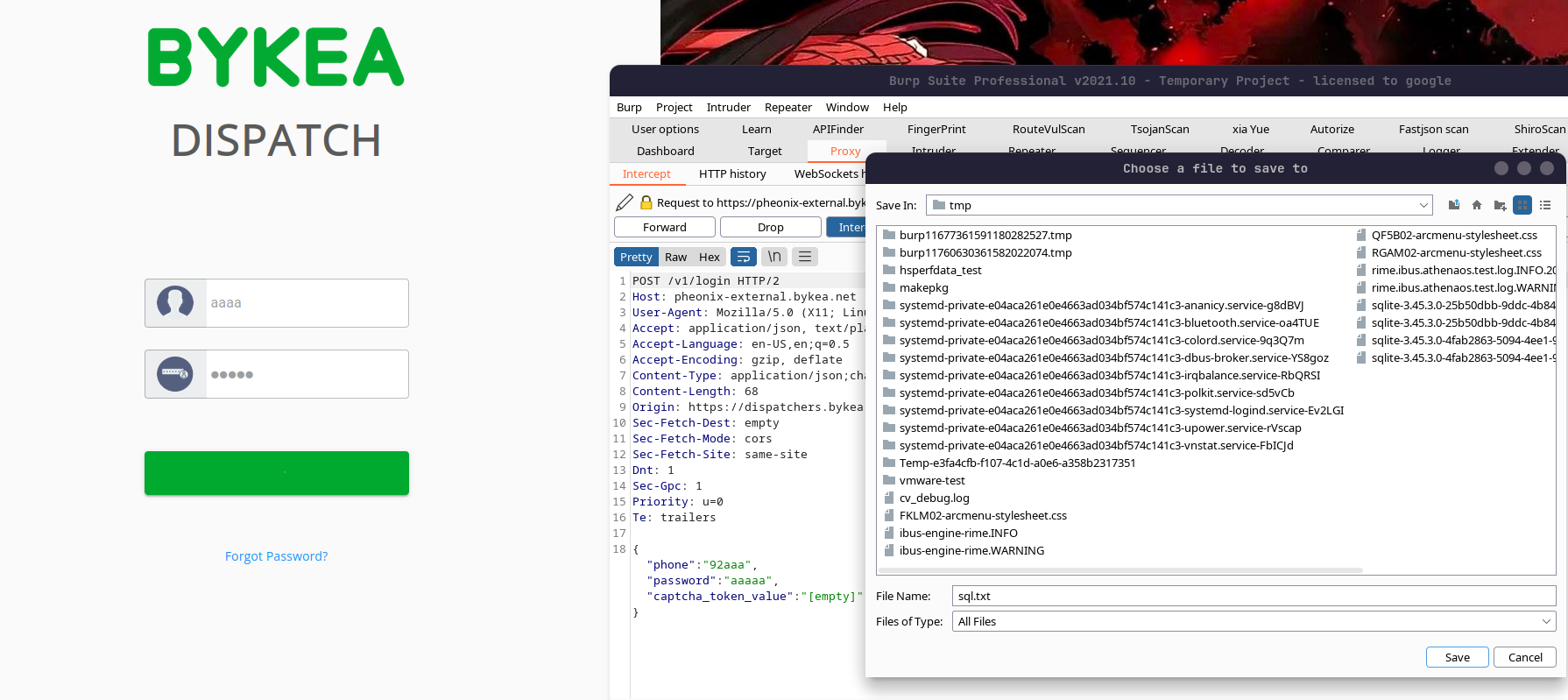The width and height of the screenshot is (1568, 700).
Task: Switch to the Proxy tab
Action: pos(845,151)
